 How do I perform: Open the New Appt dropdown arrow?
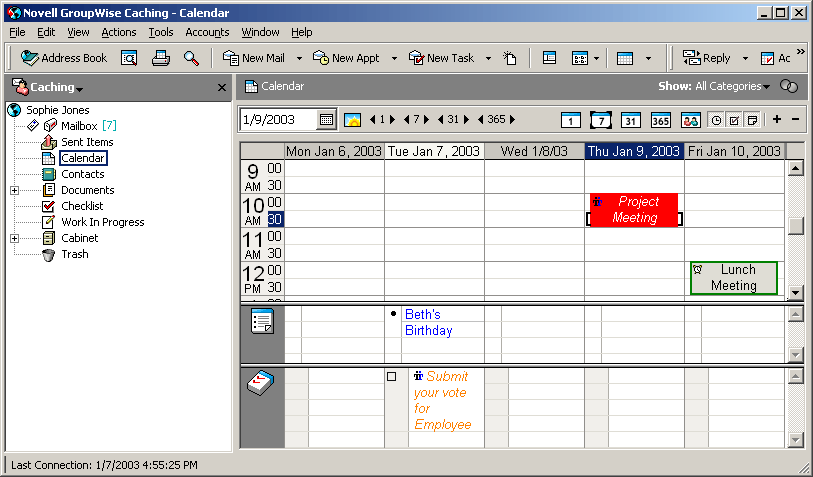click(394, 59)
